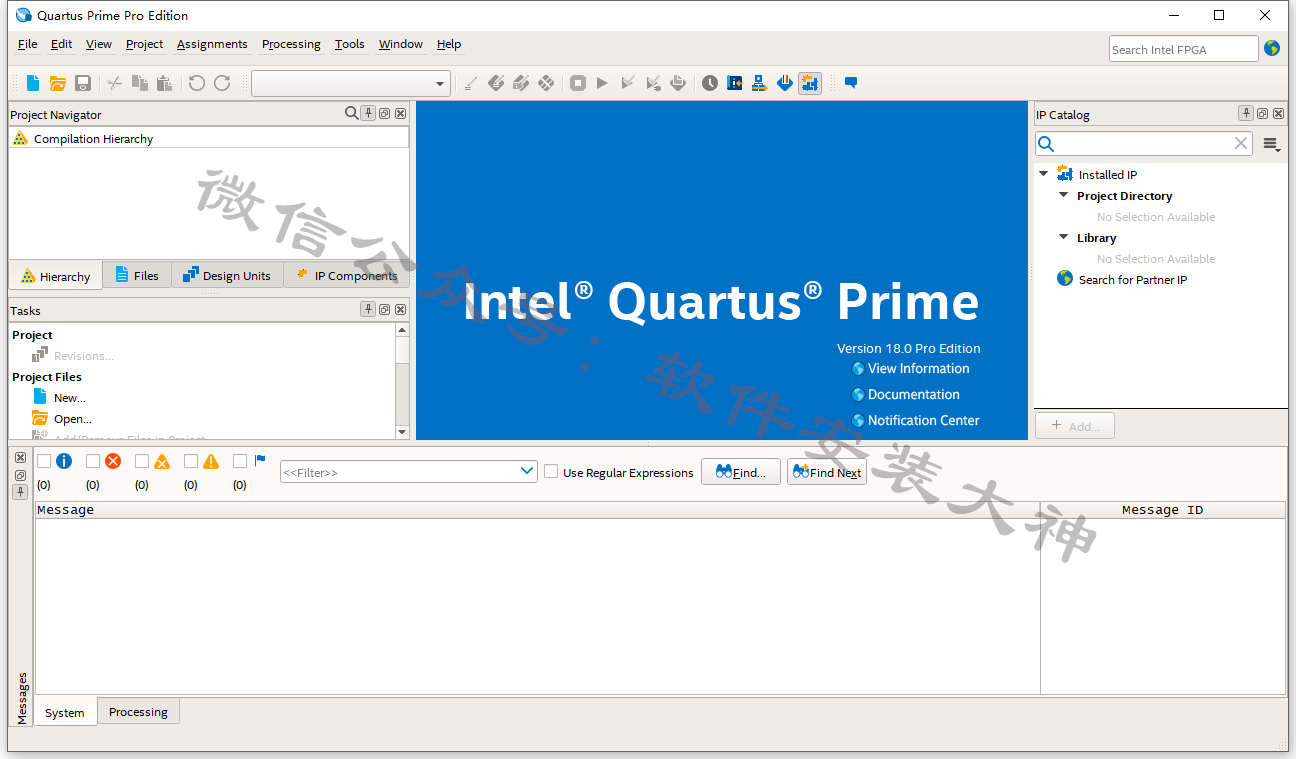Screen dimensions: 1296x759
Task: Click the Stop Processing square icon
Action: tap(578, 83)
